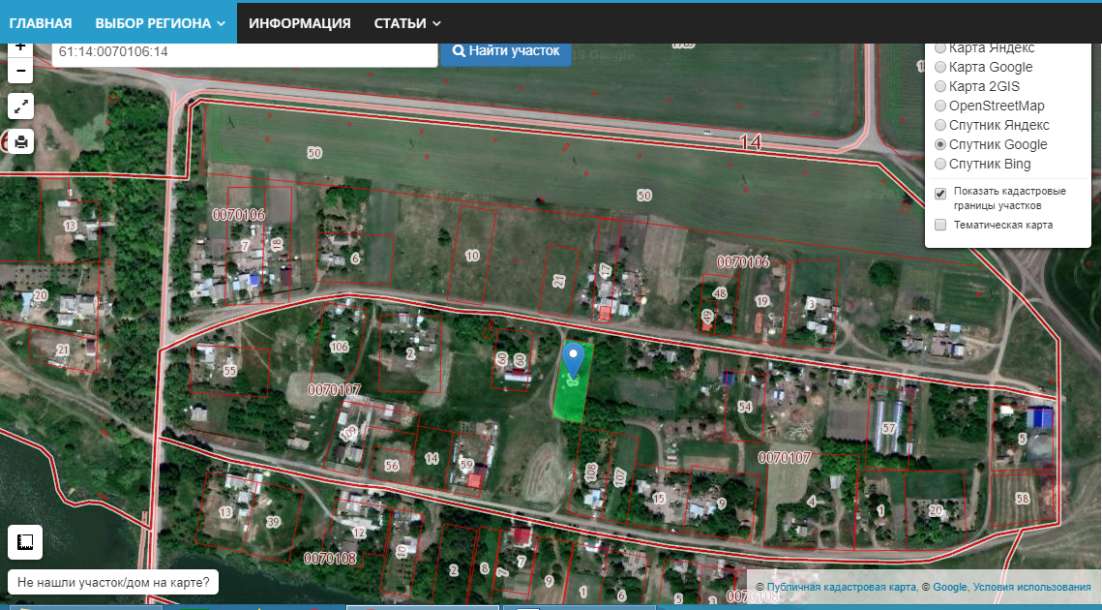Zoom in on the map
The width and height of the screenshot is (1102, 610).
21,48
